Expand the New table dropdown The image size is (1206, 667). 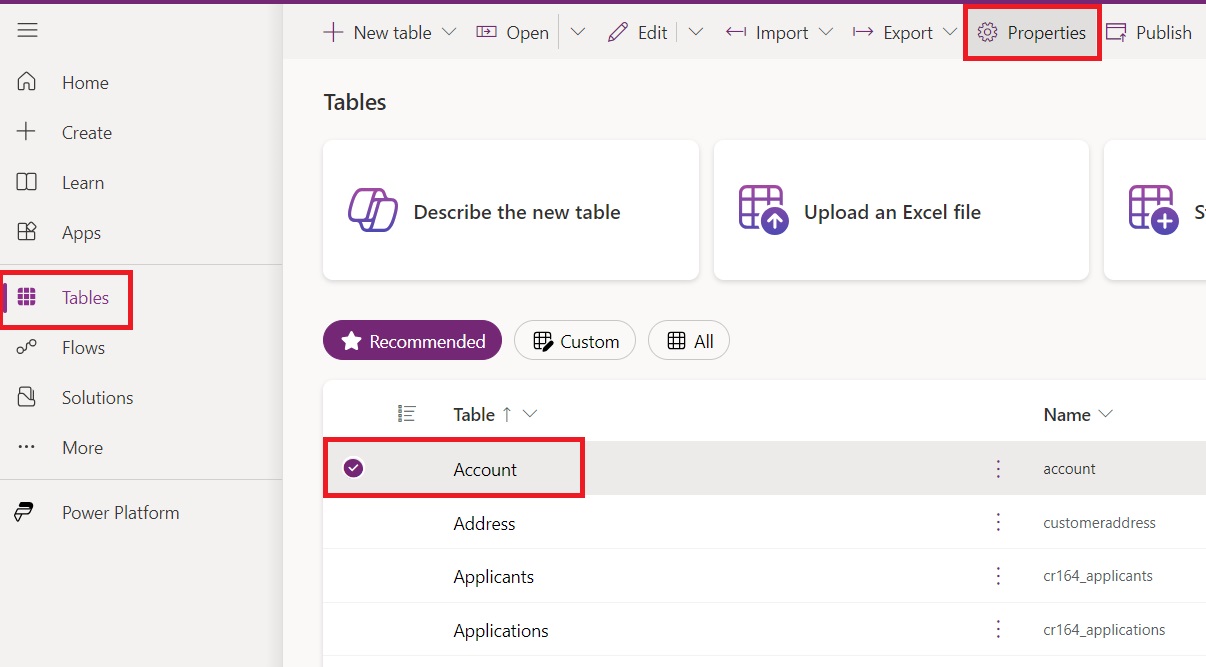tap(449, 32)
